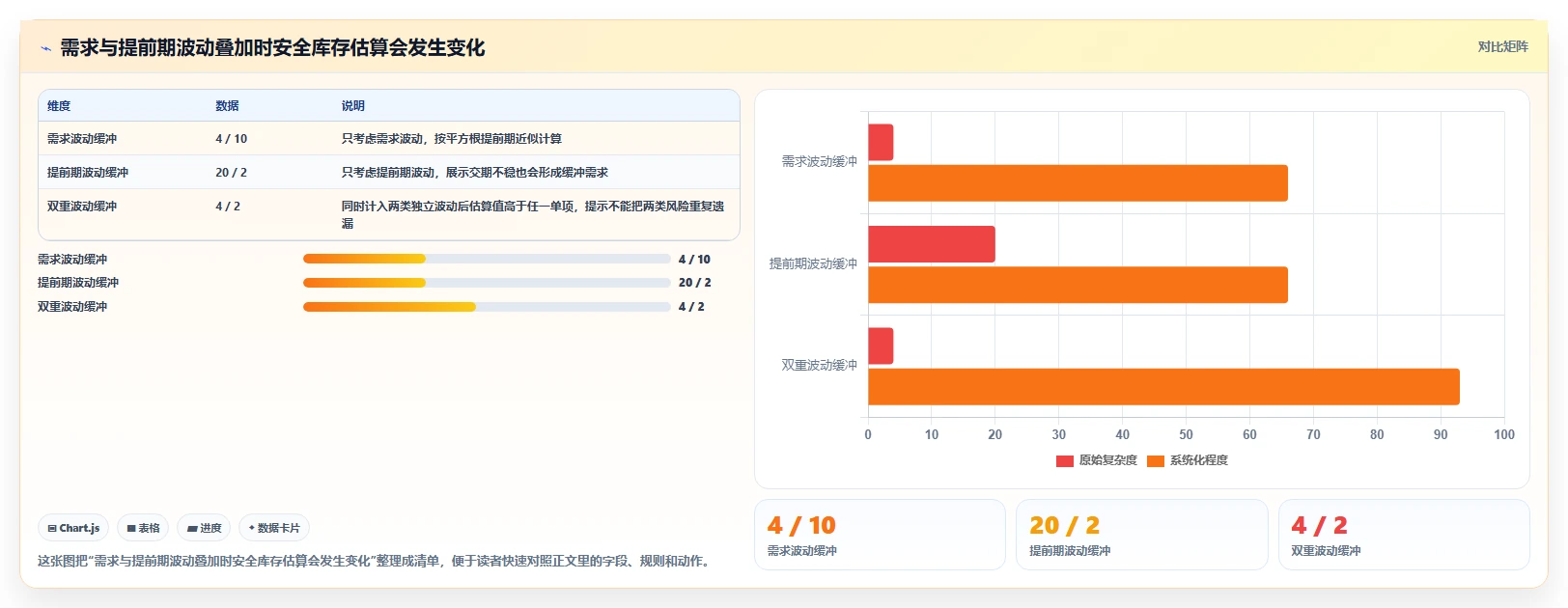Click the 4 / 10 value after the progress bar

coord(694,260)
